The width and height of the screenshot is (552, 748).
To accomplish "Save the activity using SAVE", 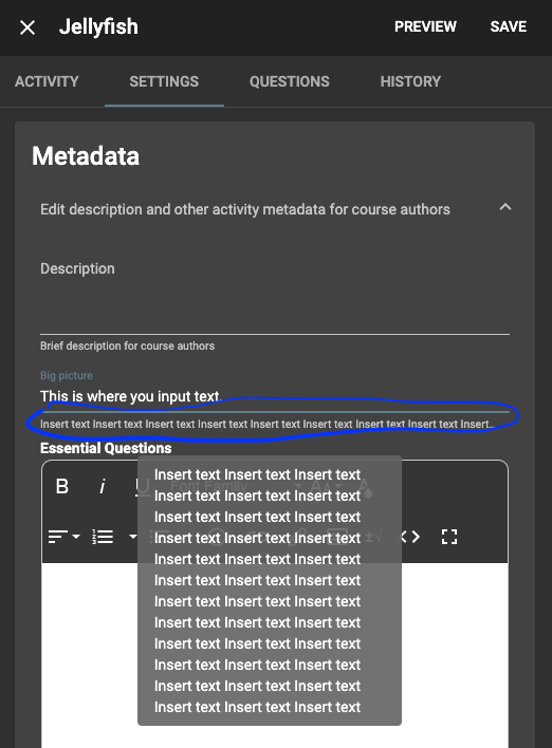I will (508, 27).
